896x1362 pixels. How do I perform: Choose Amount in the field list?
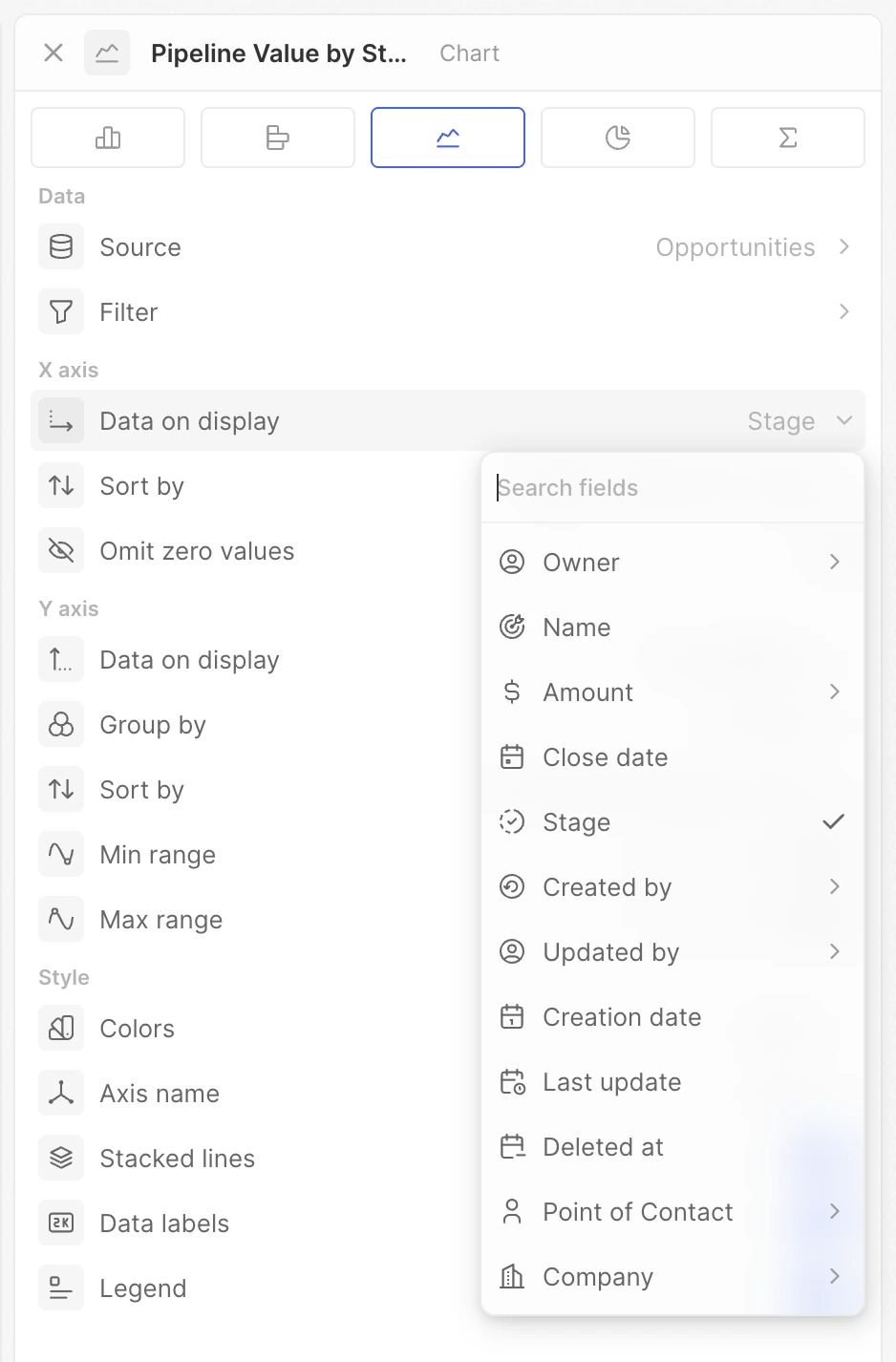(x=672, y=692)
